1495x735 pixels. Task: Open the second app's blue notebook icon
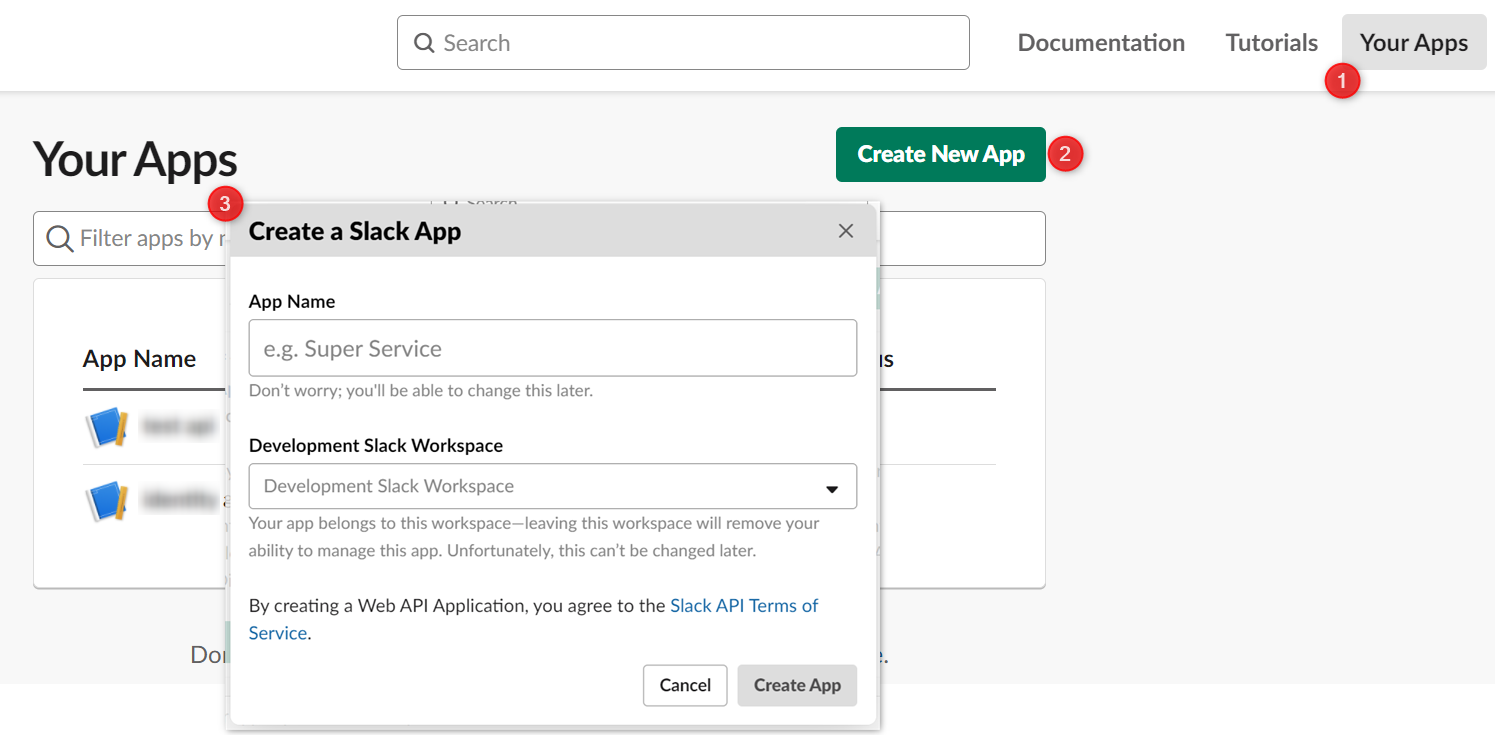pos(107,500)
